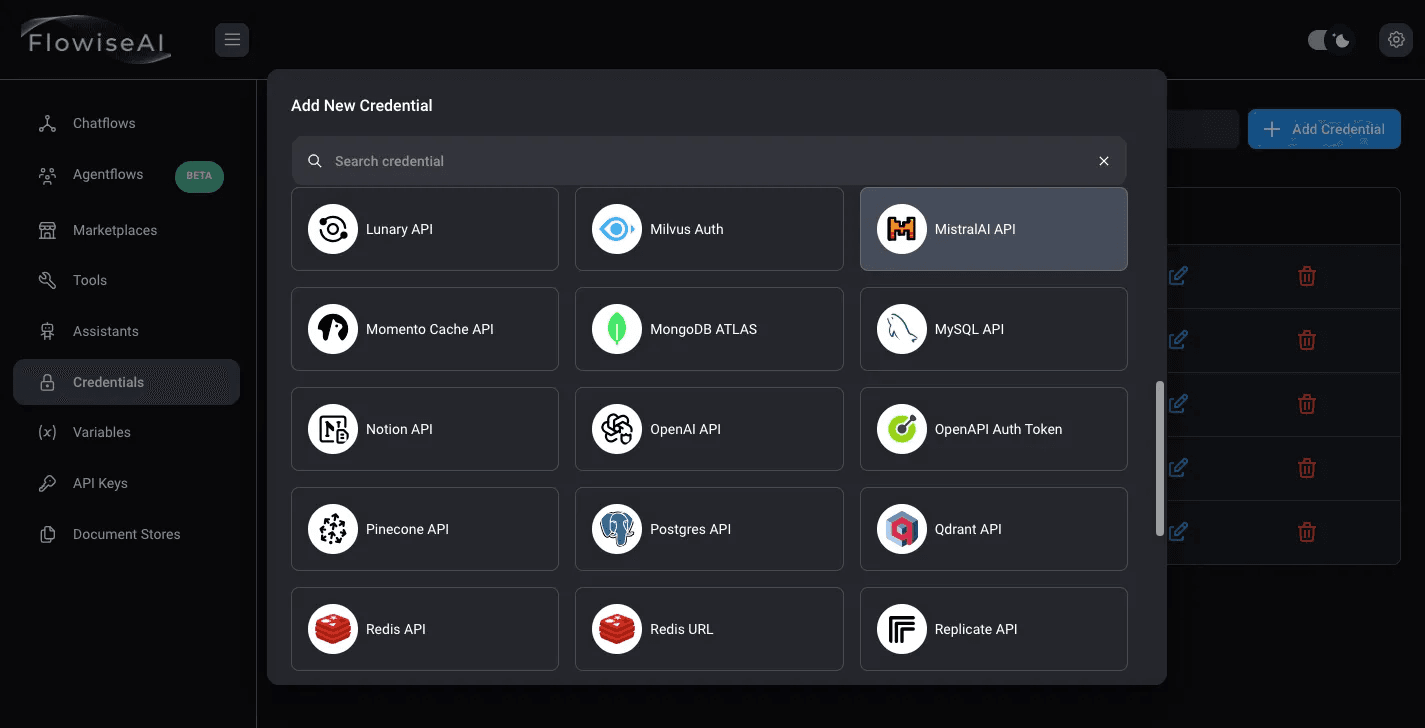
Task: Select the MistralAI API credential icon
Action: (x=901, y=229)
